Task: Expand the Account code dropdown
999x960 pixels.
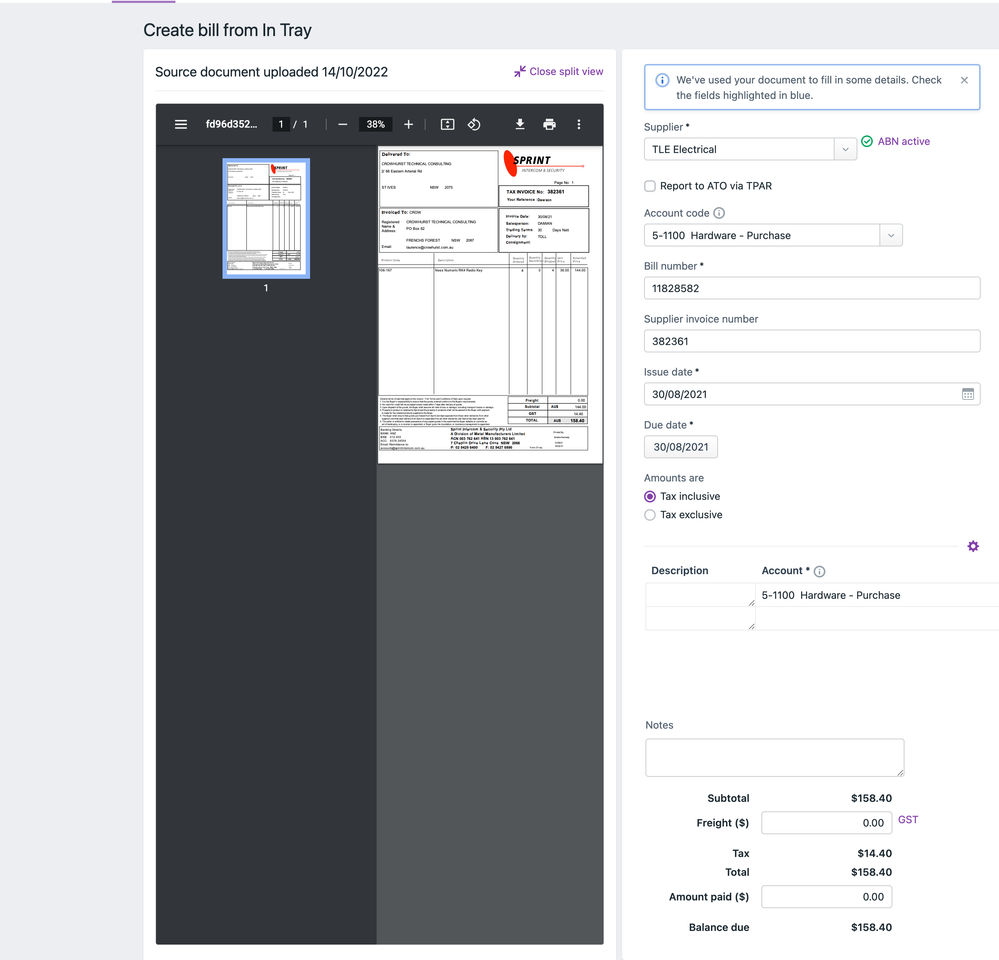Action: tap(890, 236)
